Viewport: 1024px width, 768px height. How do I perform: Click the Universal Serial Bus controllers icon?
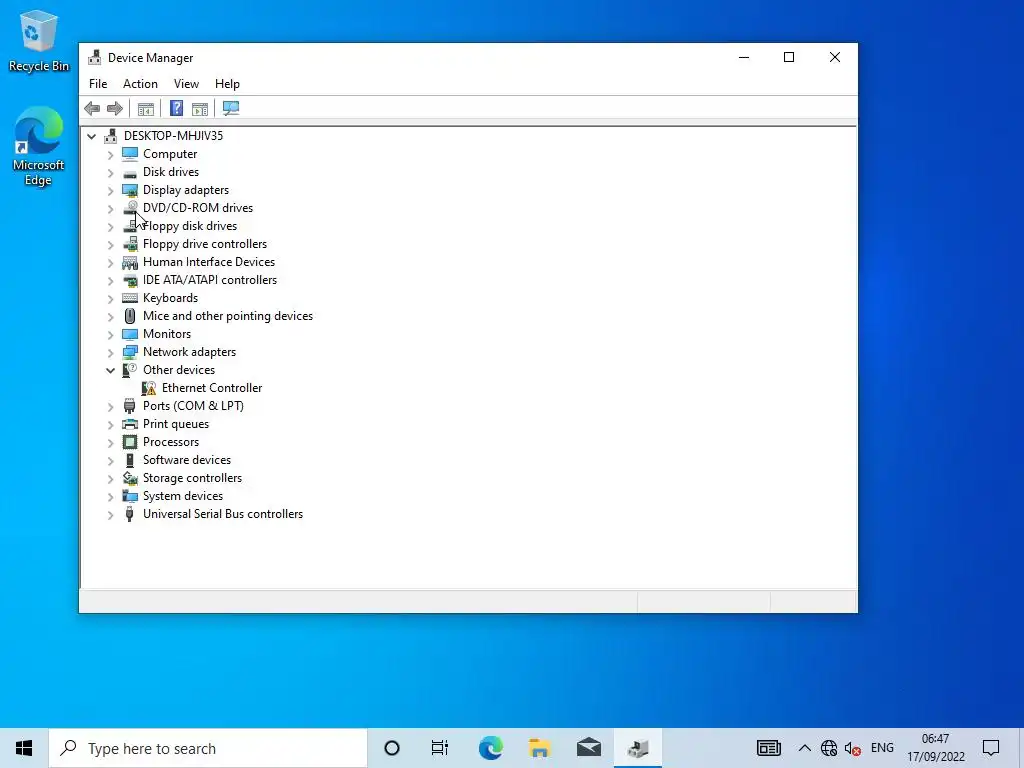tap(130, 514)
